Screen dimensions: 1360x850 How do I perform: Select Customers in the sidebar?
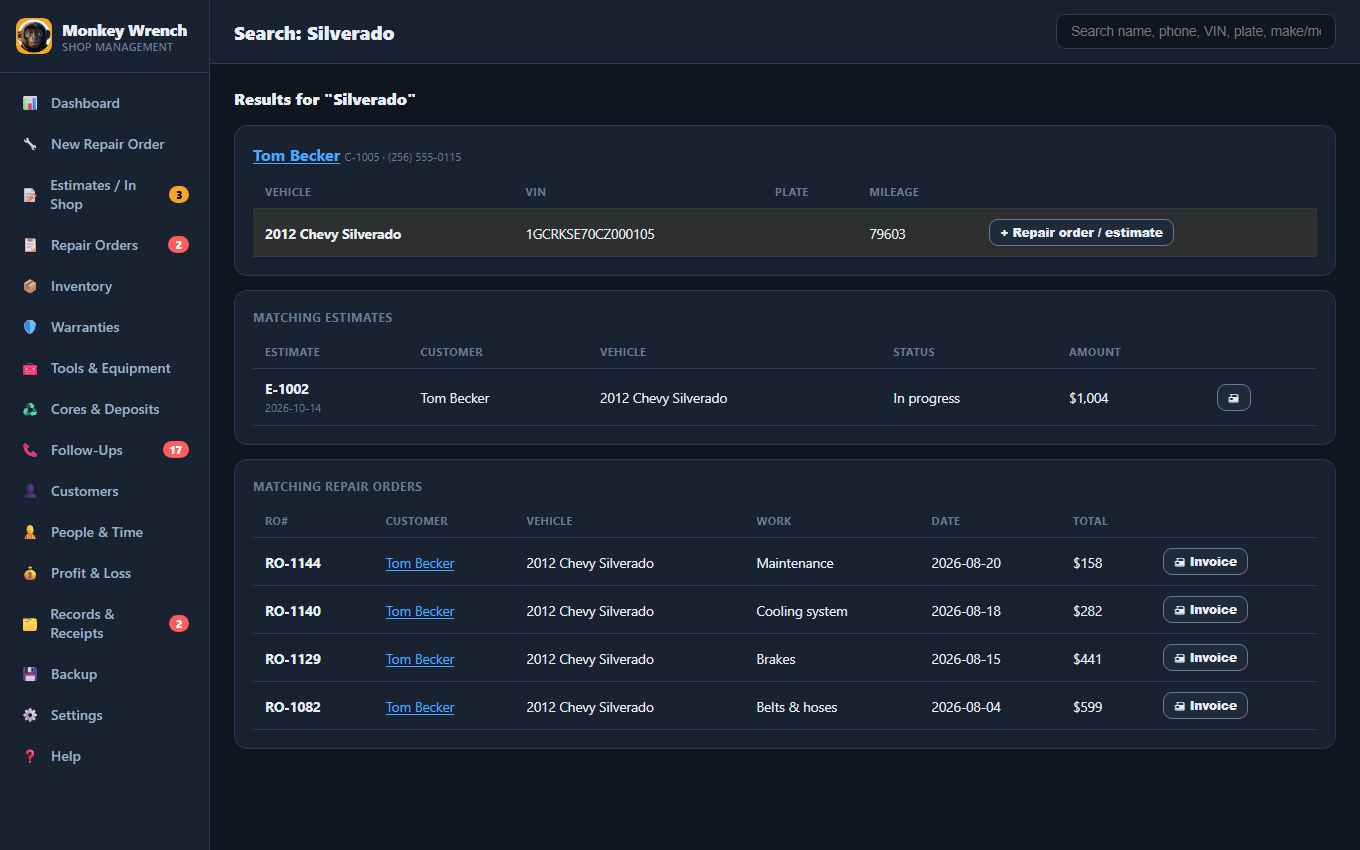(x=104, y=491)
